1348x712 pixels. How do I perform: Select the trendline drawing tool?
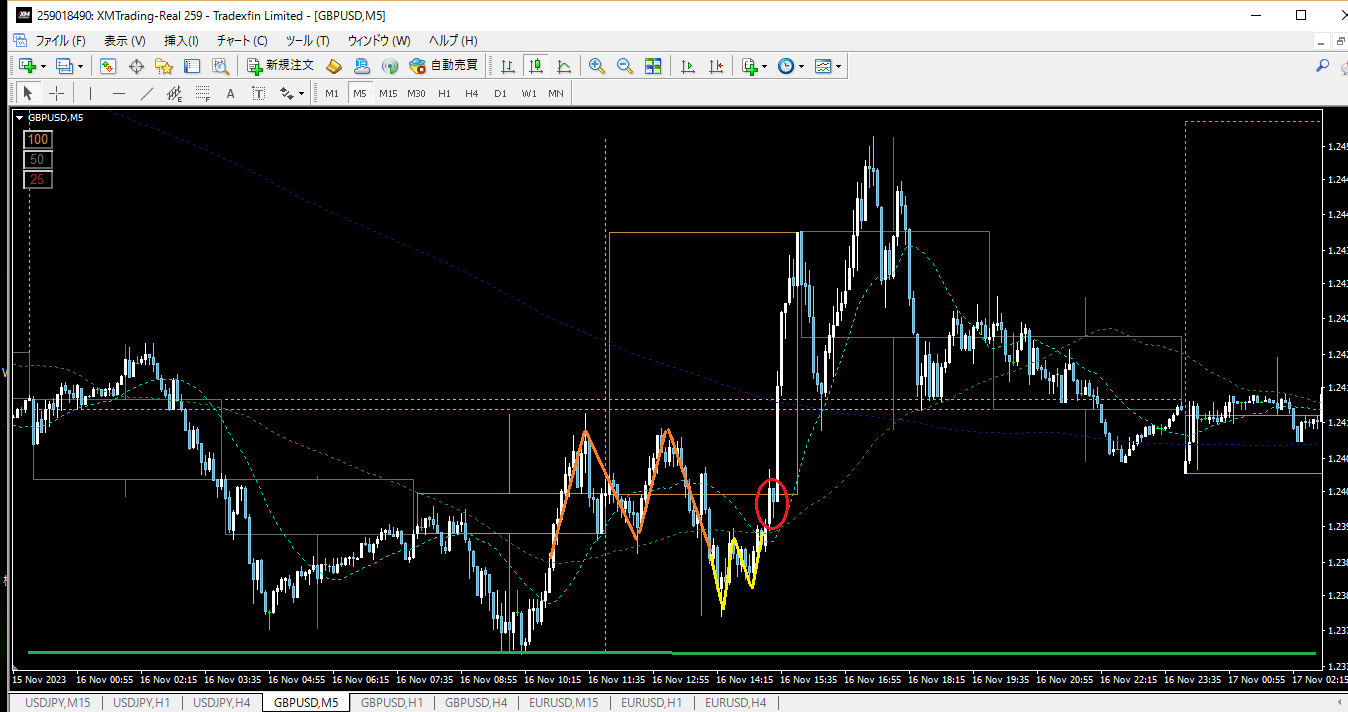tap(146, 93)
